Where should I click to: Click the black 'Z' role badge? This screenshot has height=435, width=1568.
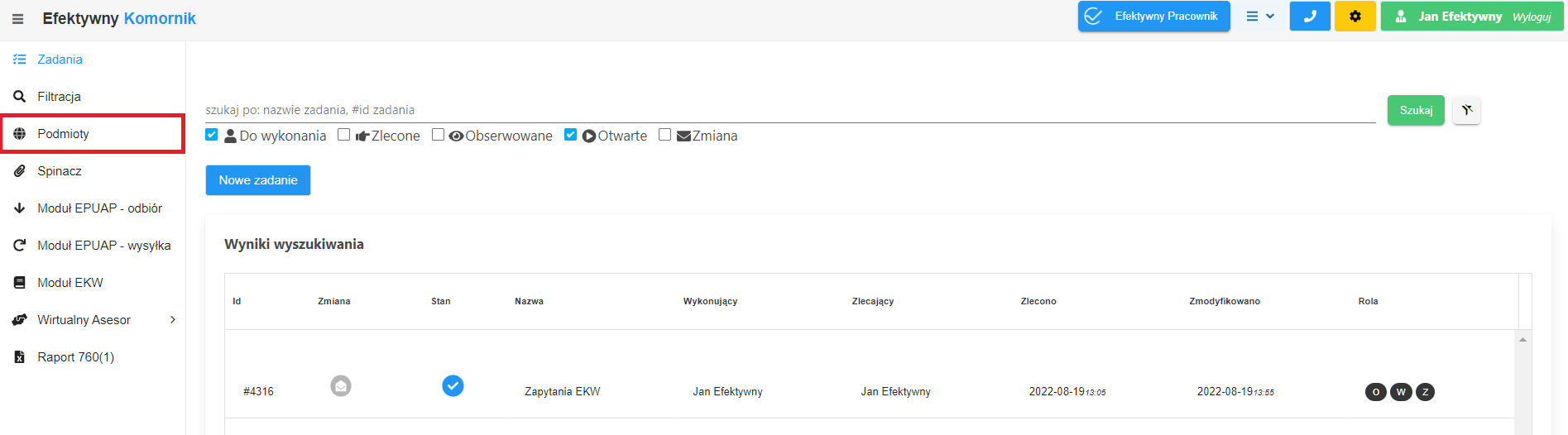click(1425, 392)
